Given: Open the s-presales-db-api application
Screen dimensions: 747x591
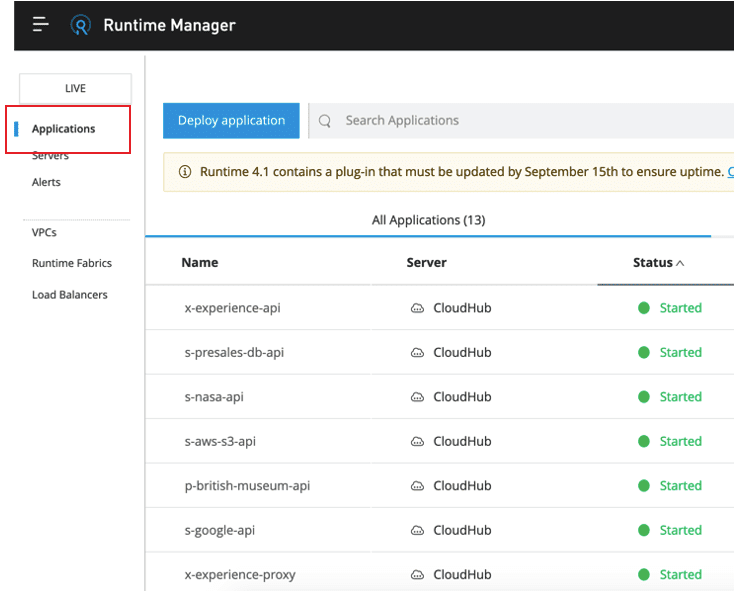Looking at the screenshot, I should 234,352.
